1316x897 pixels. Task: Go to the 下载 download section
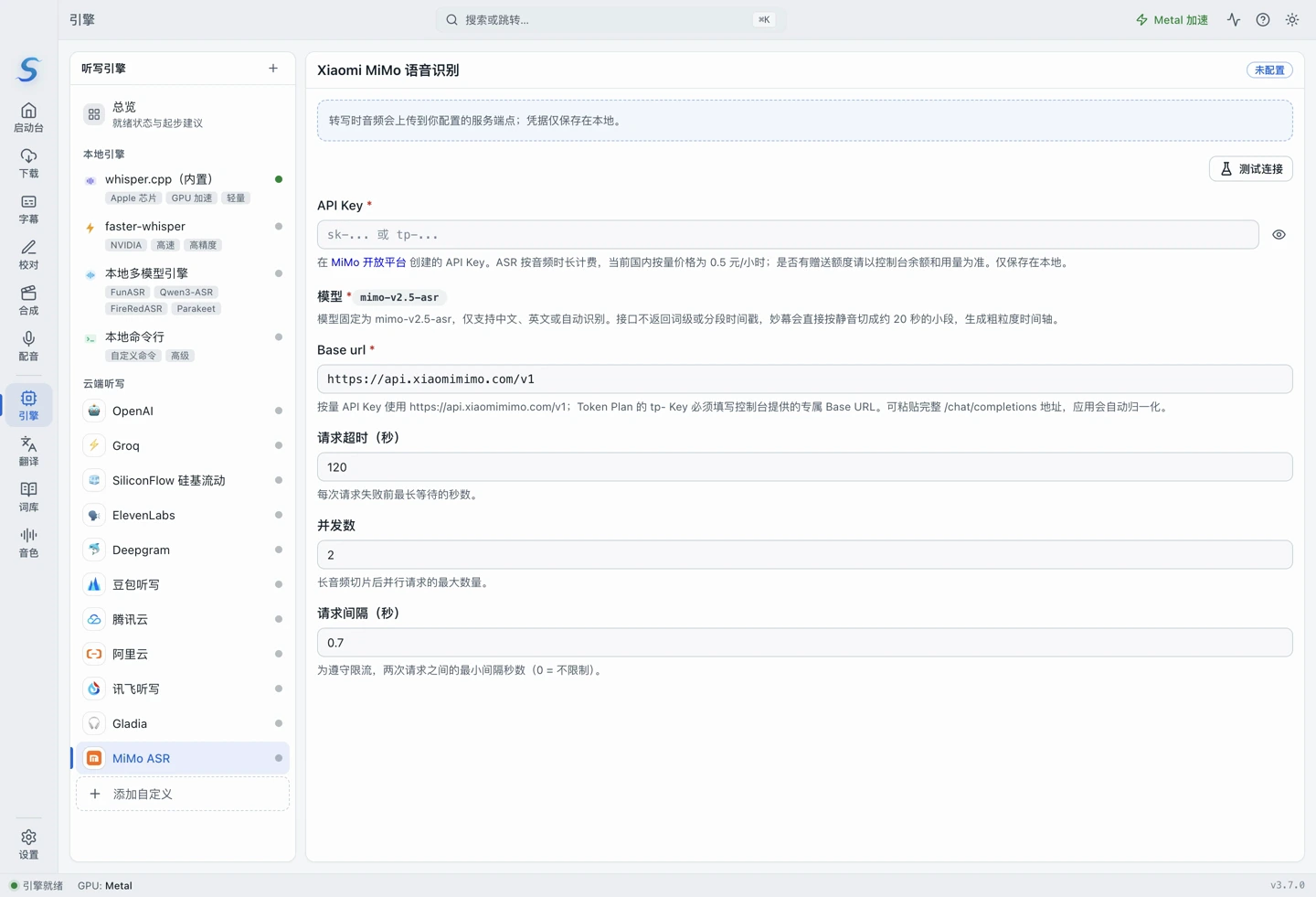pos(28,164)
